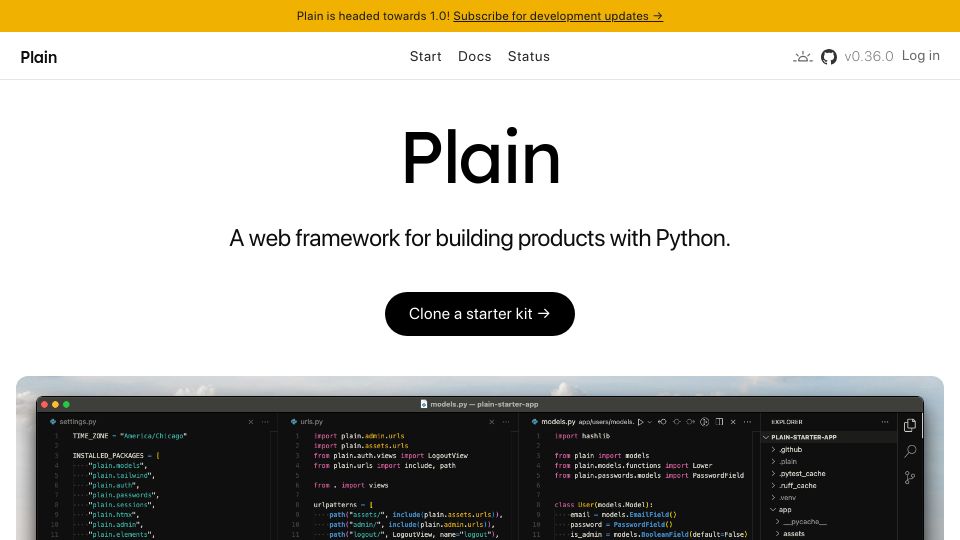Click the Log in link
The width and height of the screenshot is (960, 540).
click(921, 56)
